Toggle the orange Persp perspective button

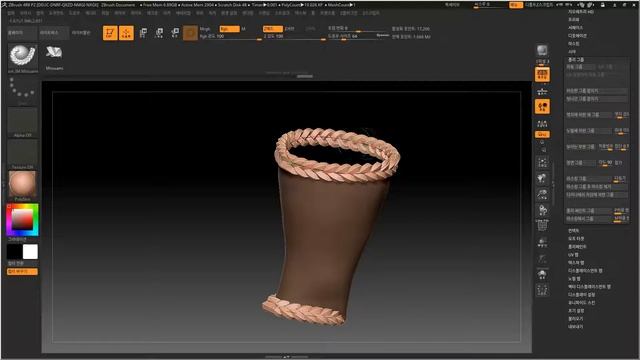542,74
